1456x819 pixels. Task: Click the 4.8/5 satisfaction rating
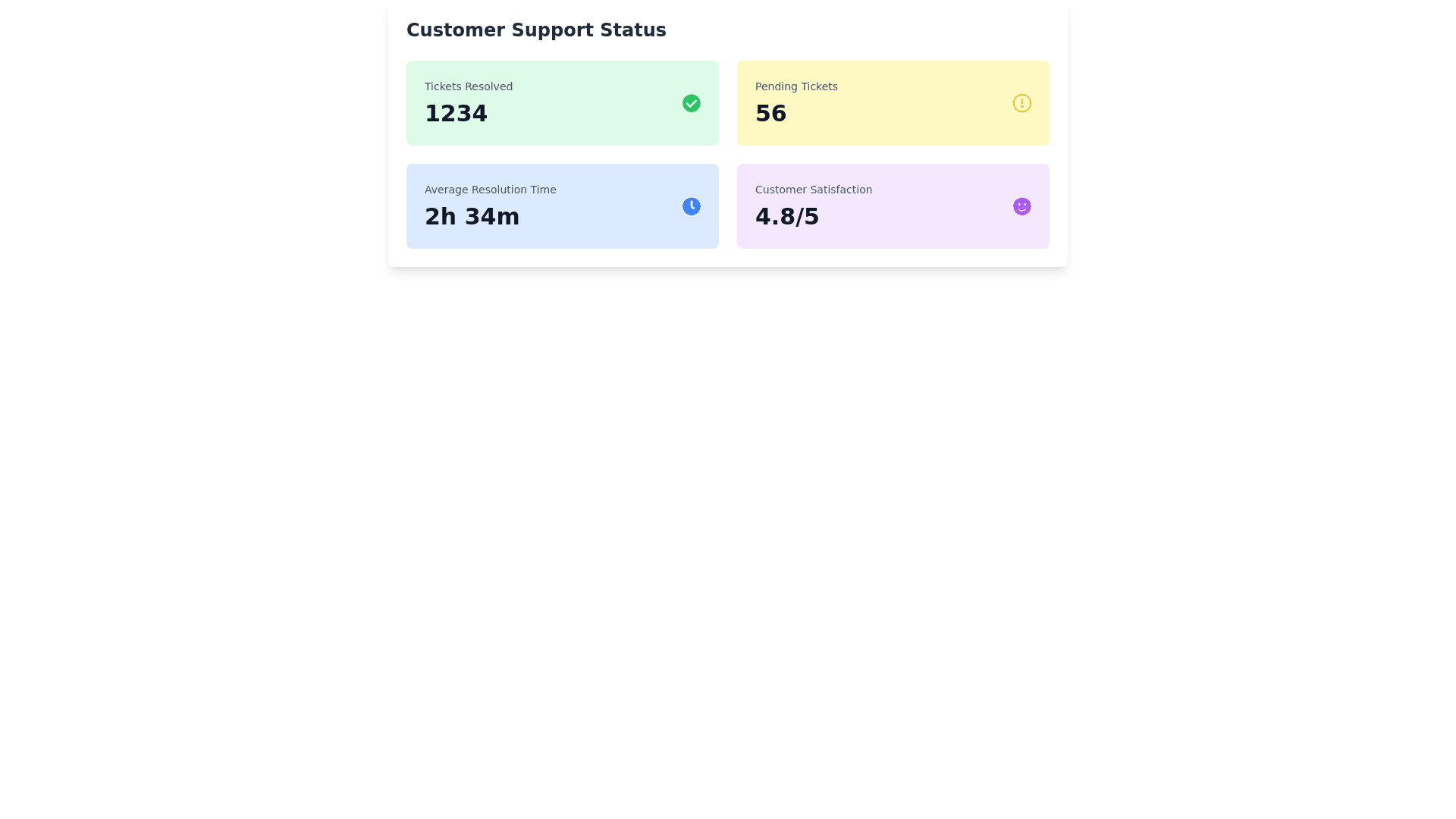pos(786,216)
